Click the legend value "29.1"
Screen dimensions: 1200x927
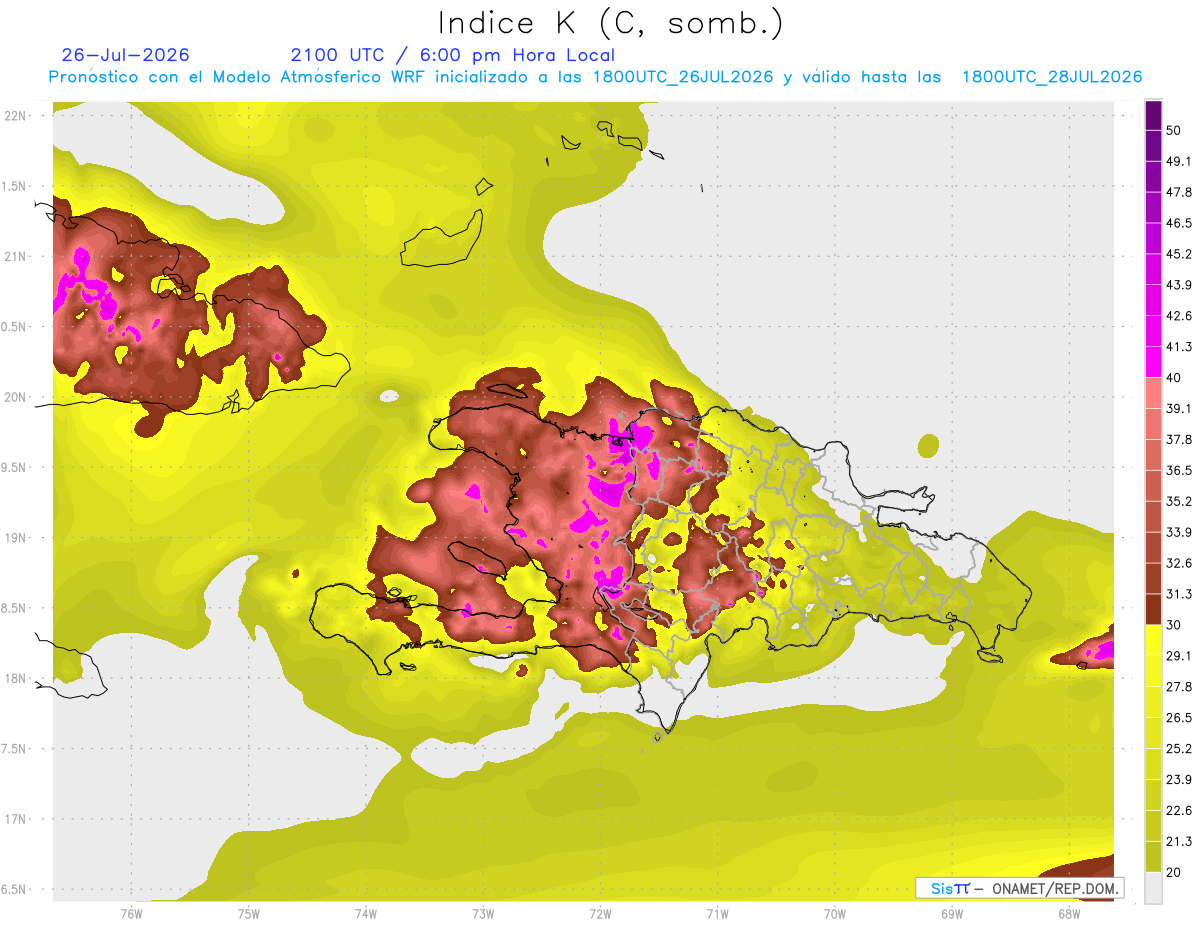[x=1179, y=656]
